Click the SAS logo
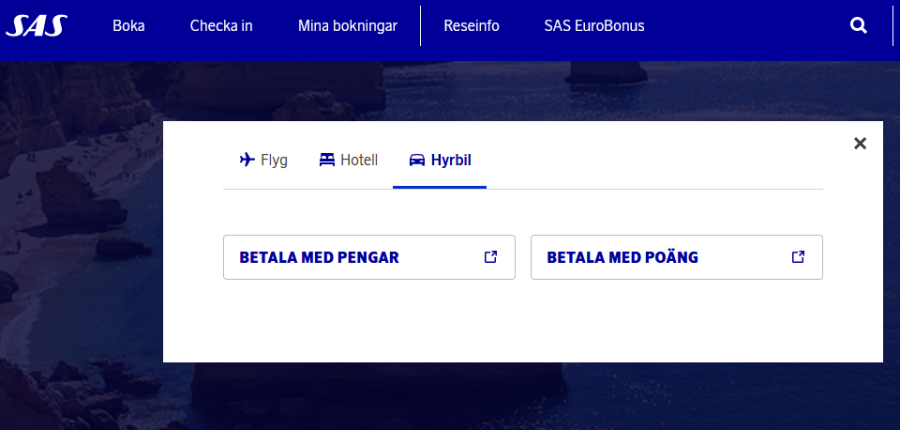900x430 pixels. click(x=36, y=25)
